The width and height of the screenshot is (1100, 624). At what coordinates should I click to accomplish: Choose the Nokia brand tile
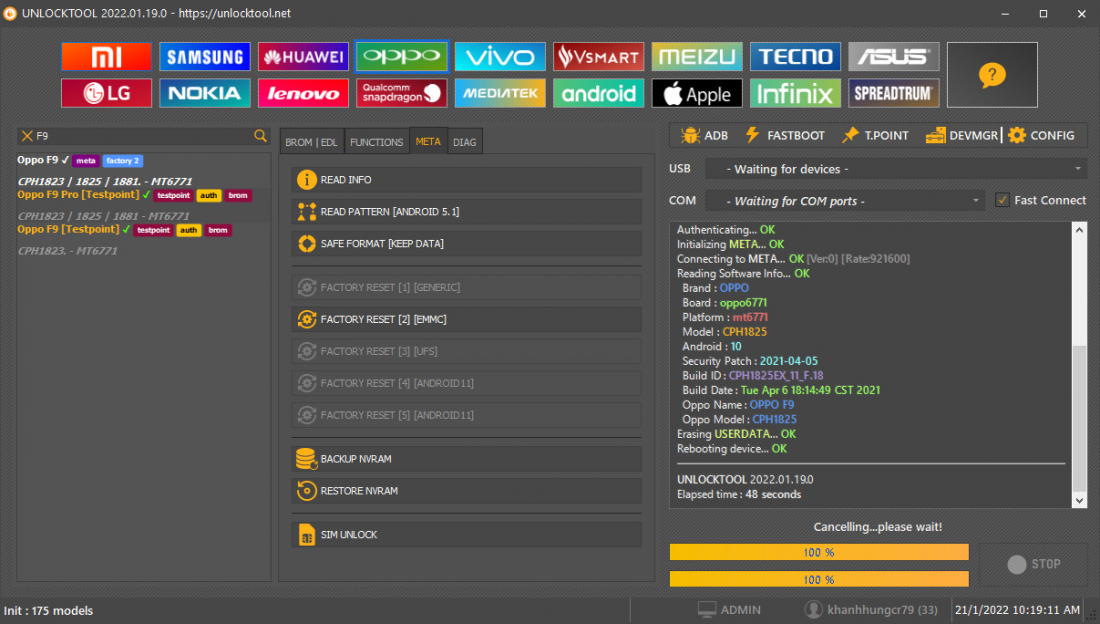(x=205, y=93)
